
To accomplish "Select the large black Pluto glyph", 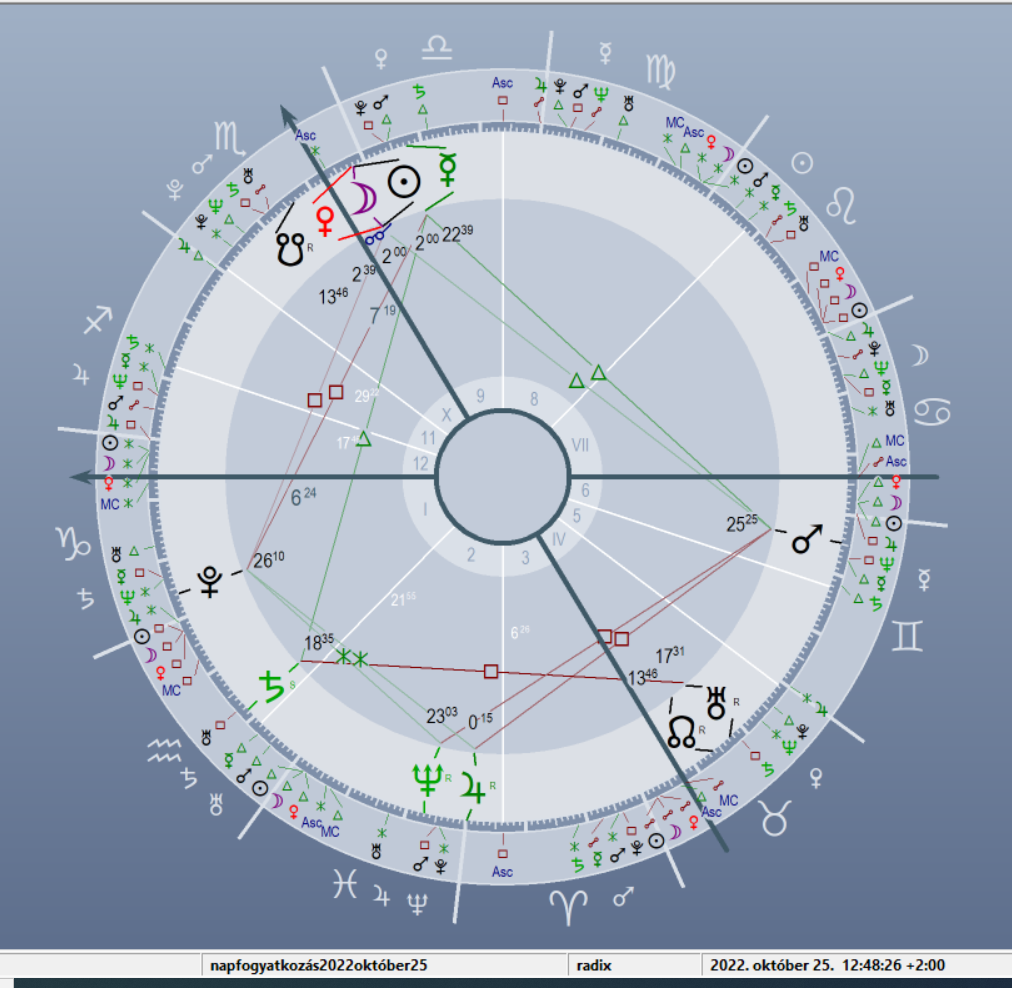I will [211, 581].
